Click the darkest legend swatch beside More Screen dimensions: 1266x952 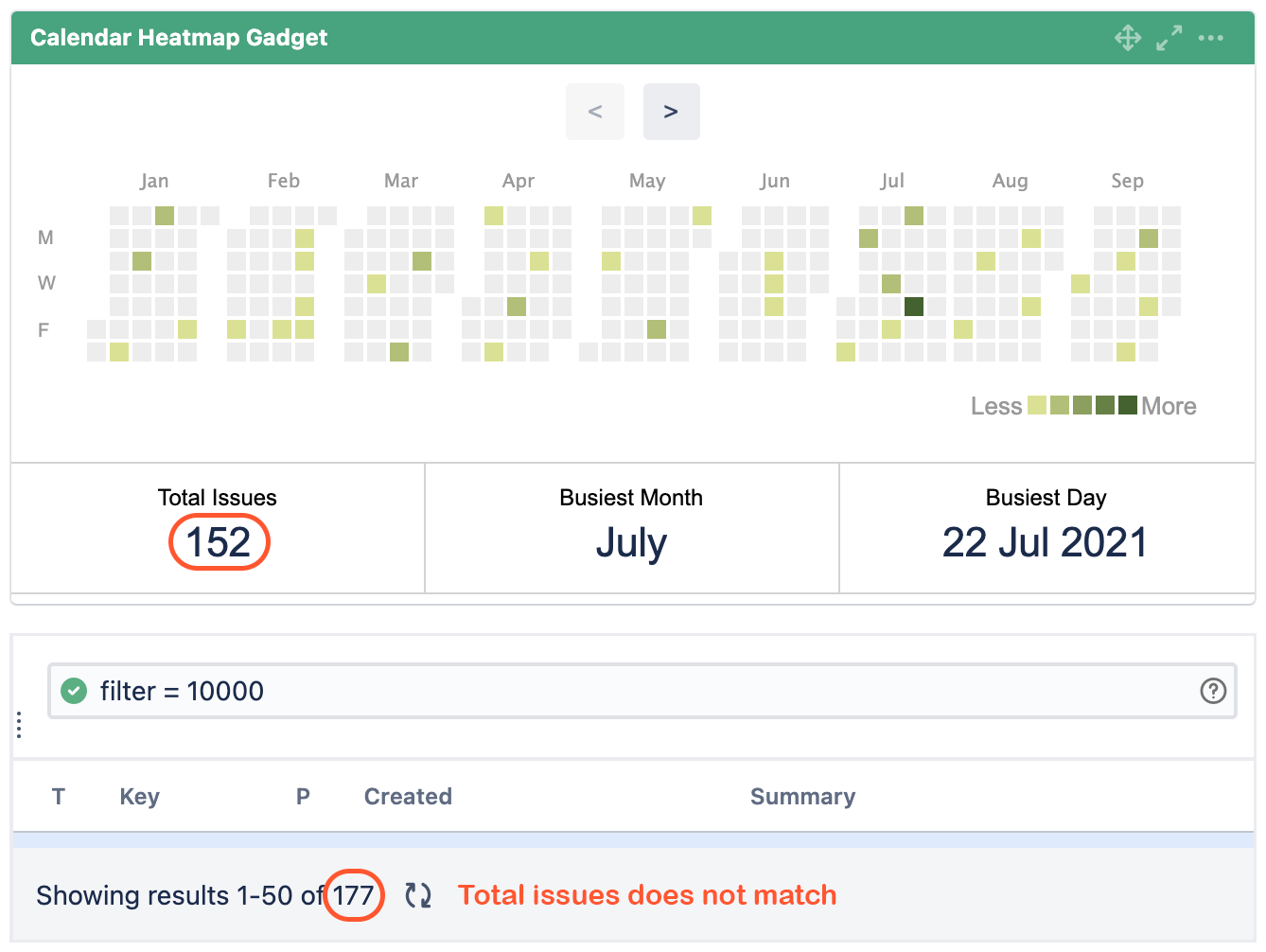tap(1127, 406)
